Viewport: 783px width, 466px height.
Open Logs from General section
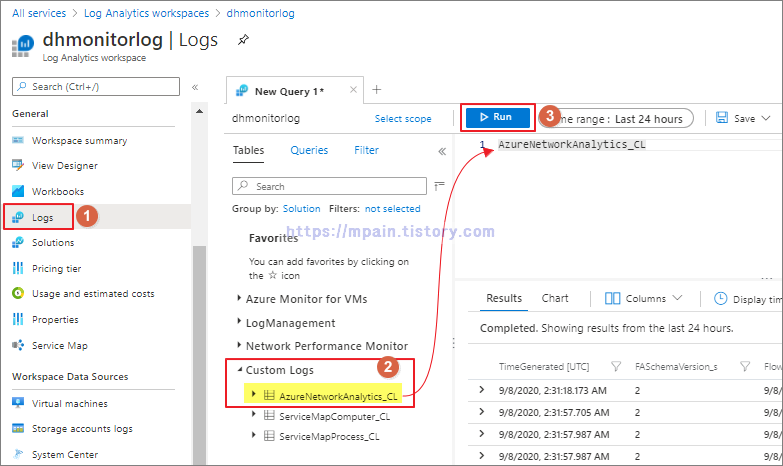[42, 218]
